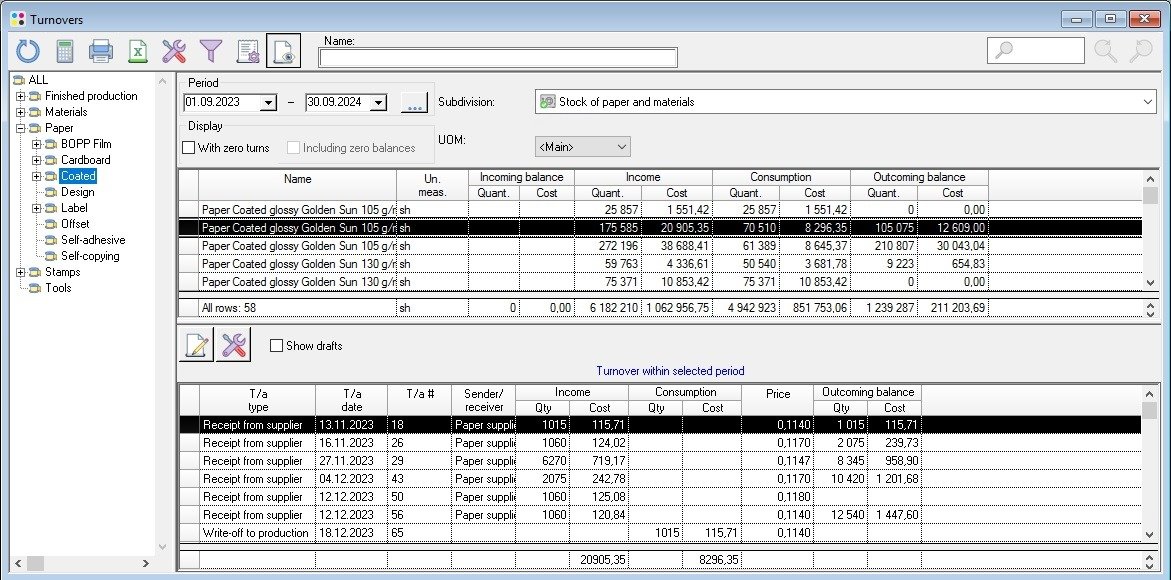This screenshot has height=580, width=1171.
Task: Open the Subdivision dropdown list
Action: (1147, 102)
